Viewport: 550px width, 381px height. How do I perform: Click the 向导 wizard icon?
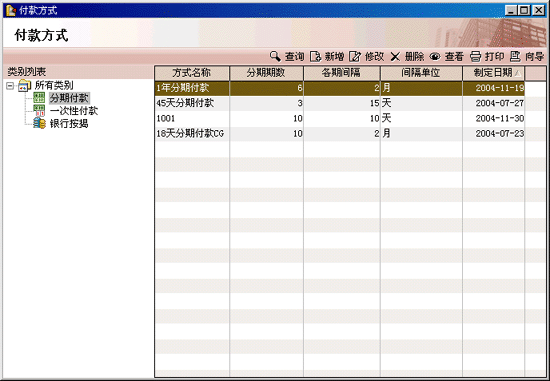pyautogui.click(x=515, y=56)
